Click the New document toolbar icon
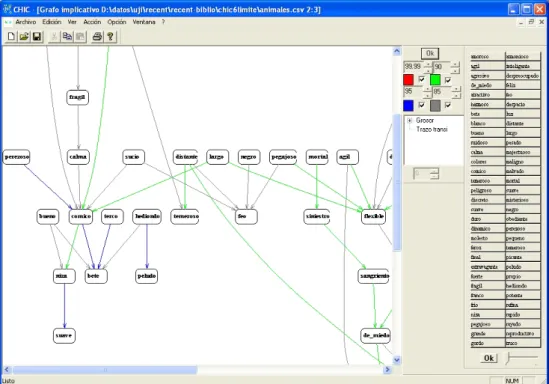Viewport: 549px width, 384px height. (x=11, y=36)
